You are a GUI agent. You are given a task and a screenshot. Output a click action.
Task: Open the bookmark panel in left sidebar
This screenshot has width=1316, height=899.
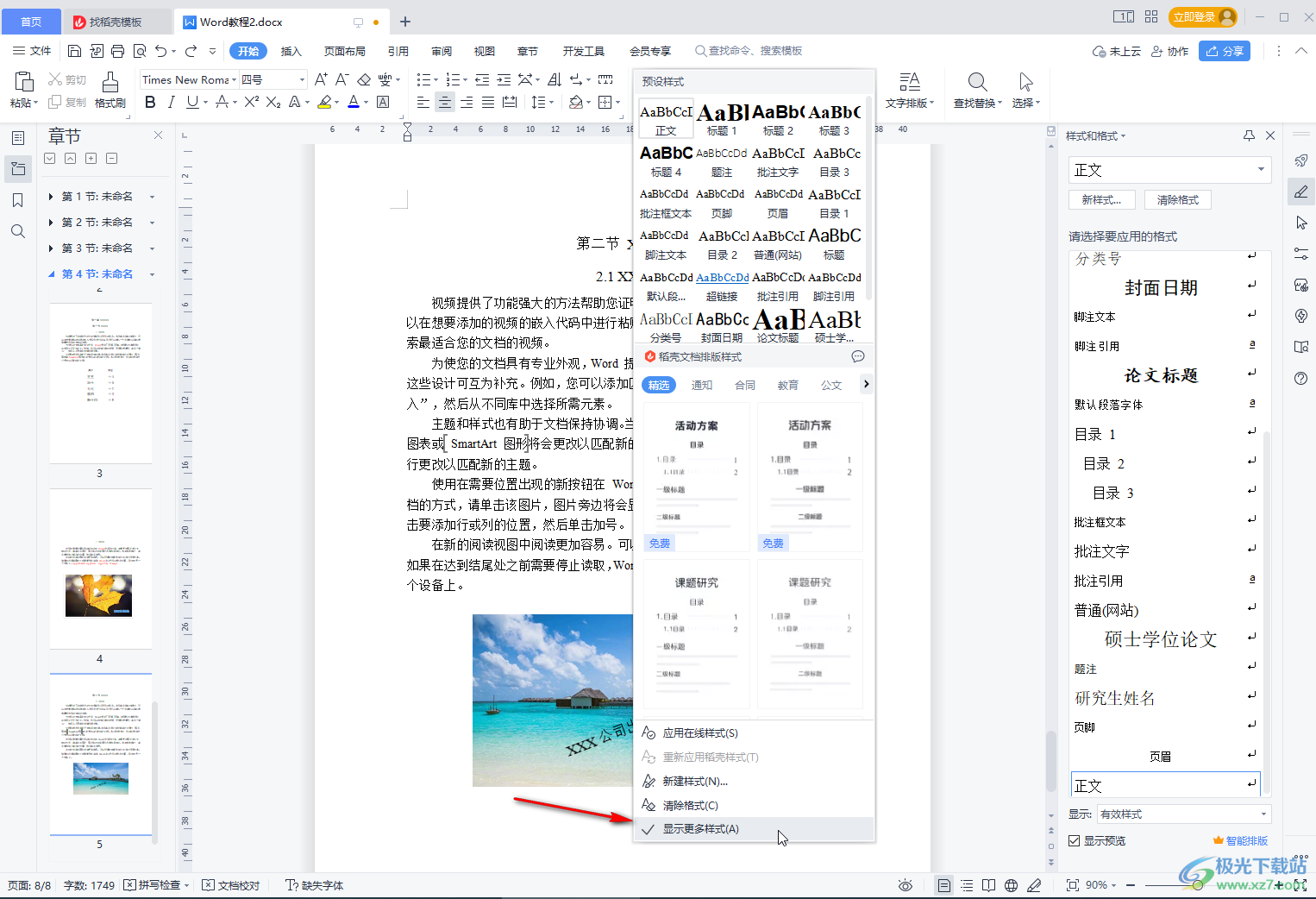point(18,200)
